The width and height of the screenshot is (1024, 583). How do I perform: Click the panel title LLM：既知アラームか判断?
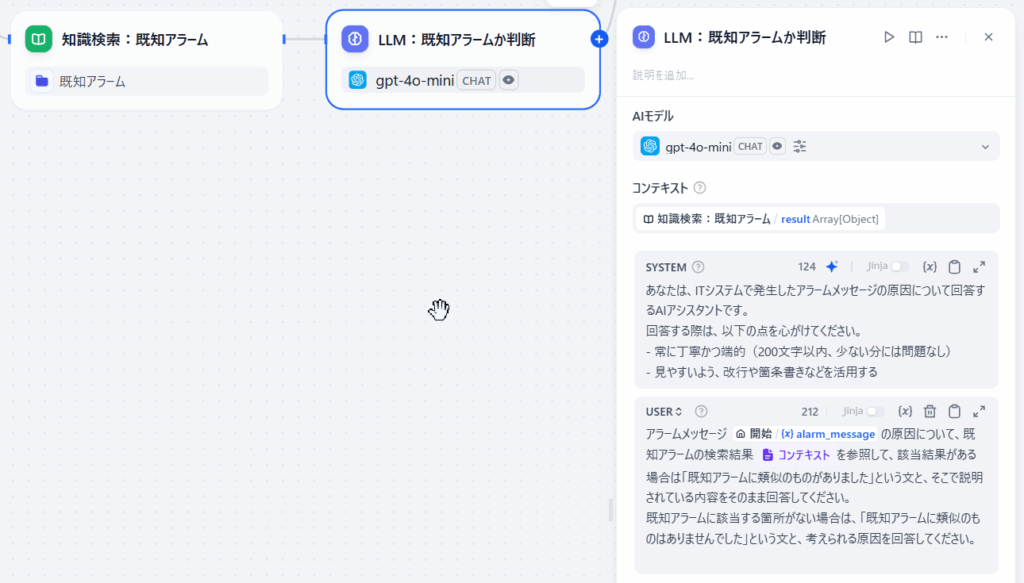point(744,37)
